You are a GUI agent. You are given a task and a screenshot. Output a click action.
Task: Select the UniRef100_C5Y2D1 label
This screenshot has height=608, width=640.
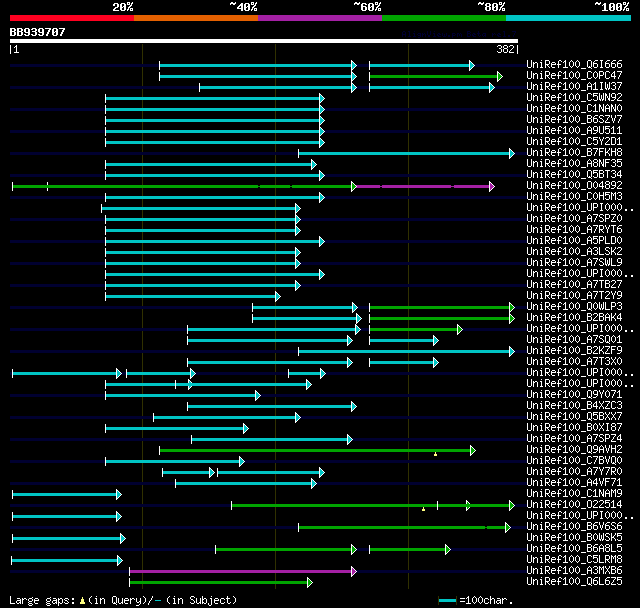574,142
